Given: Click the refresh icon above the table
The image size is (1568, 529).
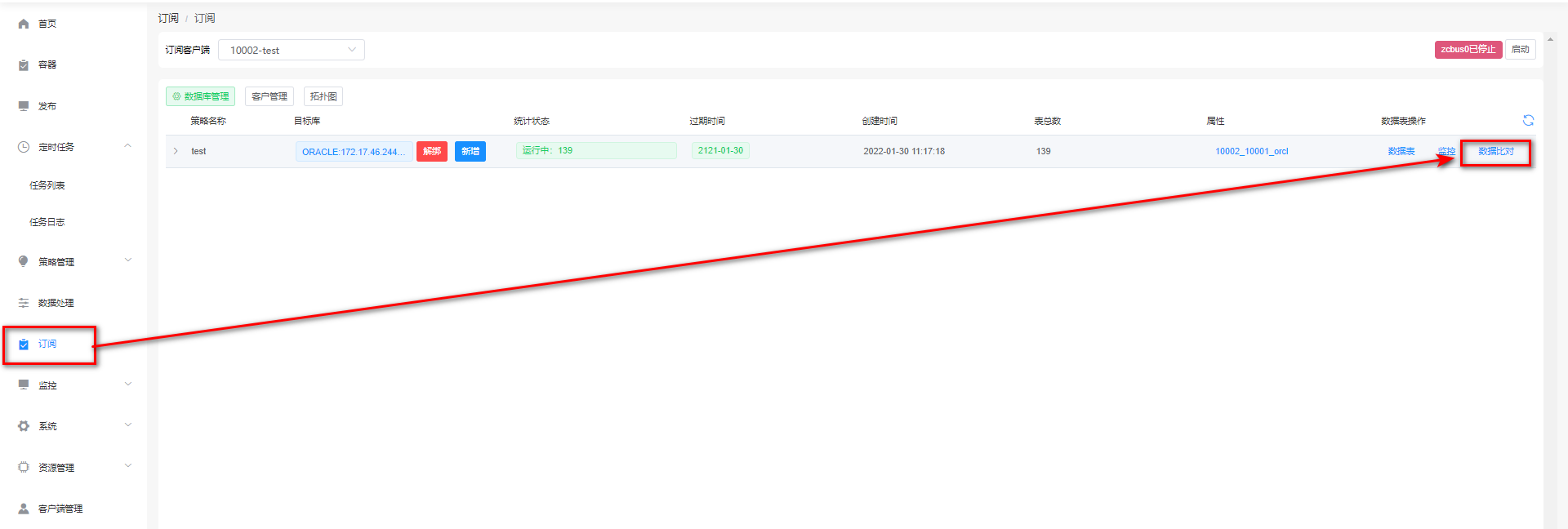Looking at the screenshot, I should 1528,120.
